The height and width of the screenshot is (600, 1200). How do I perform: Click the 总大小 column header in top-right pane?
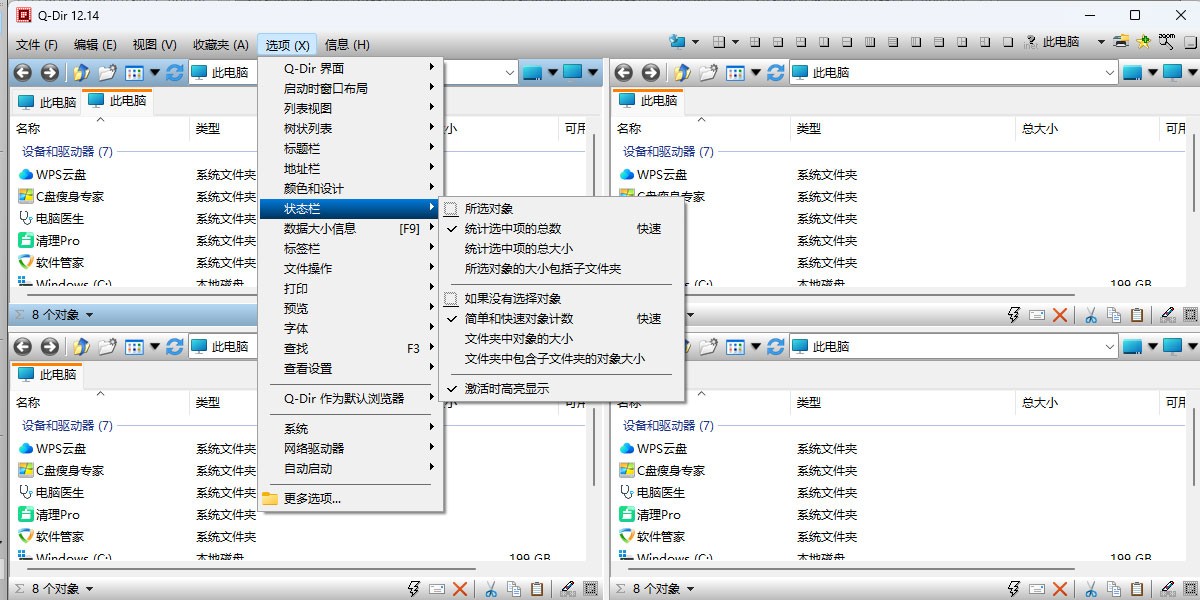pos(1040,129)
